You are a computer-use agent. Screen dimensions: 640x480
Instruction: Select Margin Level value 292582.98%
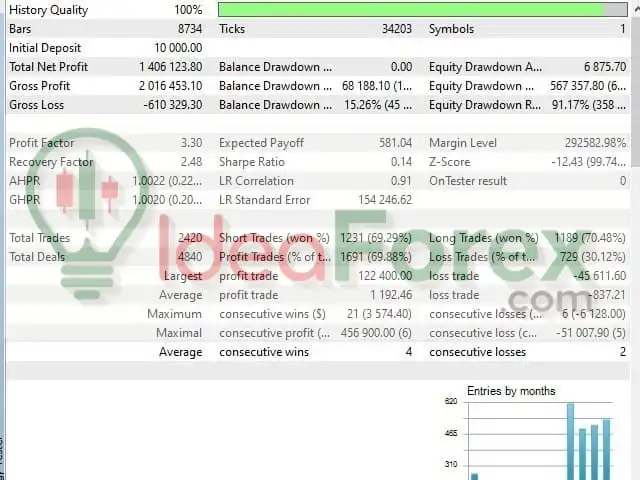pos(596,143)
